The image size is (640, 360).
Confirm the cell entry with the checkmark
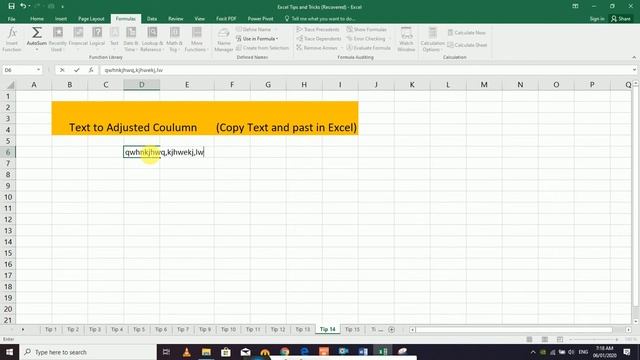(x=76, y=70)
